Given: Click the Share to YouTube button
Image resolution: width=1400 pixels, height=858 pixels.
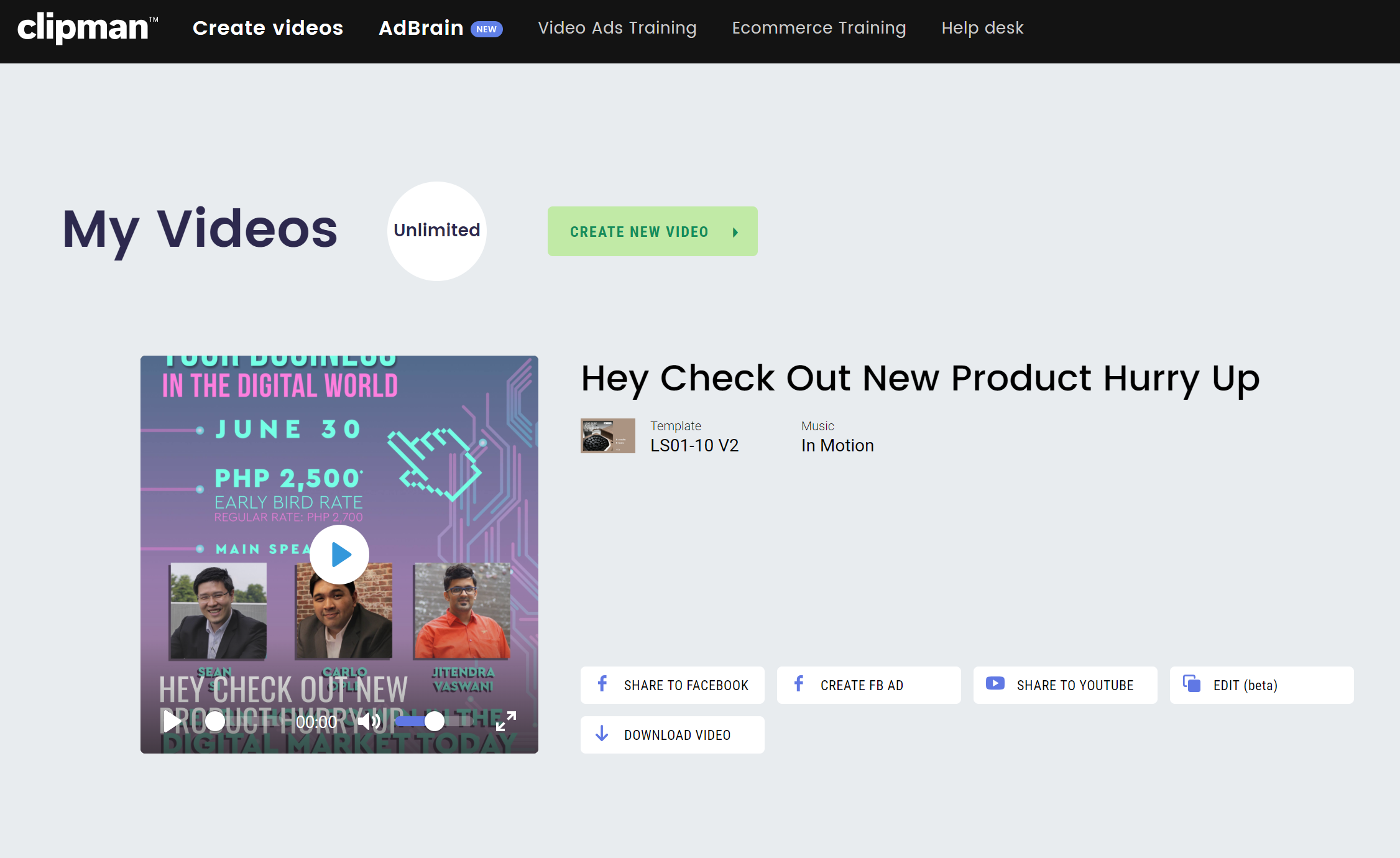Looking at the screenshot, I should 1065,685.
